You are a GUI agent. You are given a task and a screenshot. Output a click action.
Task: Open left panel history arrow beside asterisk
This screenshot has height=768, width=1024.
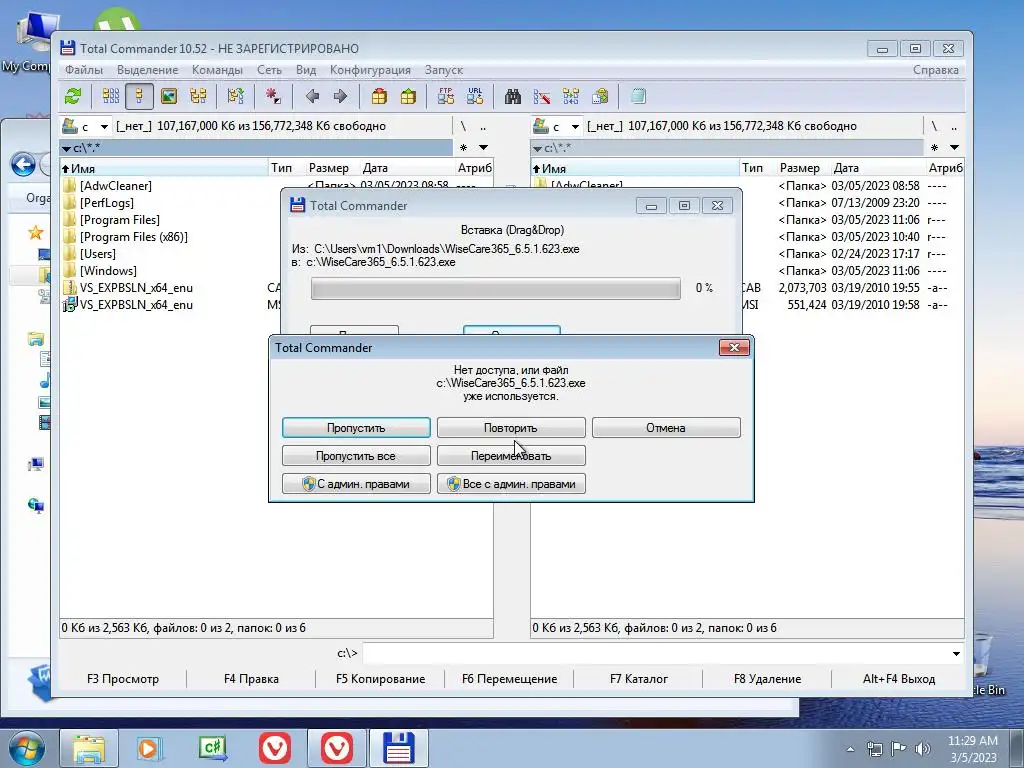coord(483,148)
